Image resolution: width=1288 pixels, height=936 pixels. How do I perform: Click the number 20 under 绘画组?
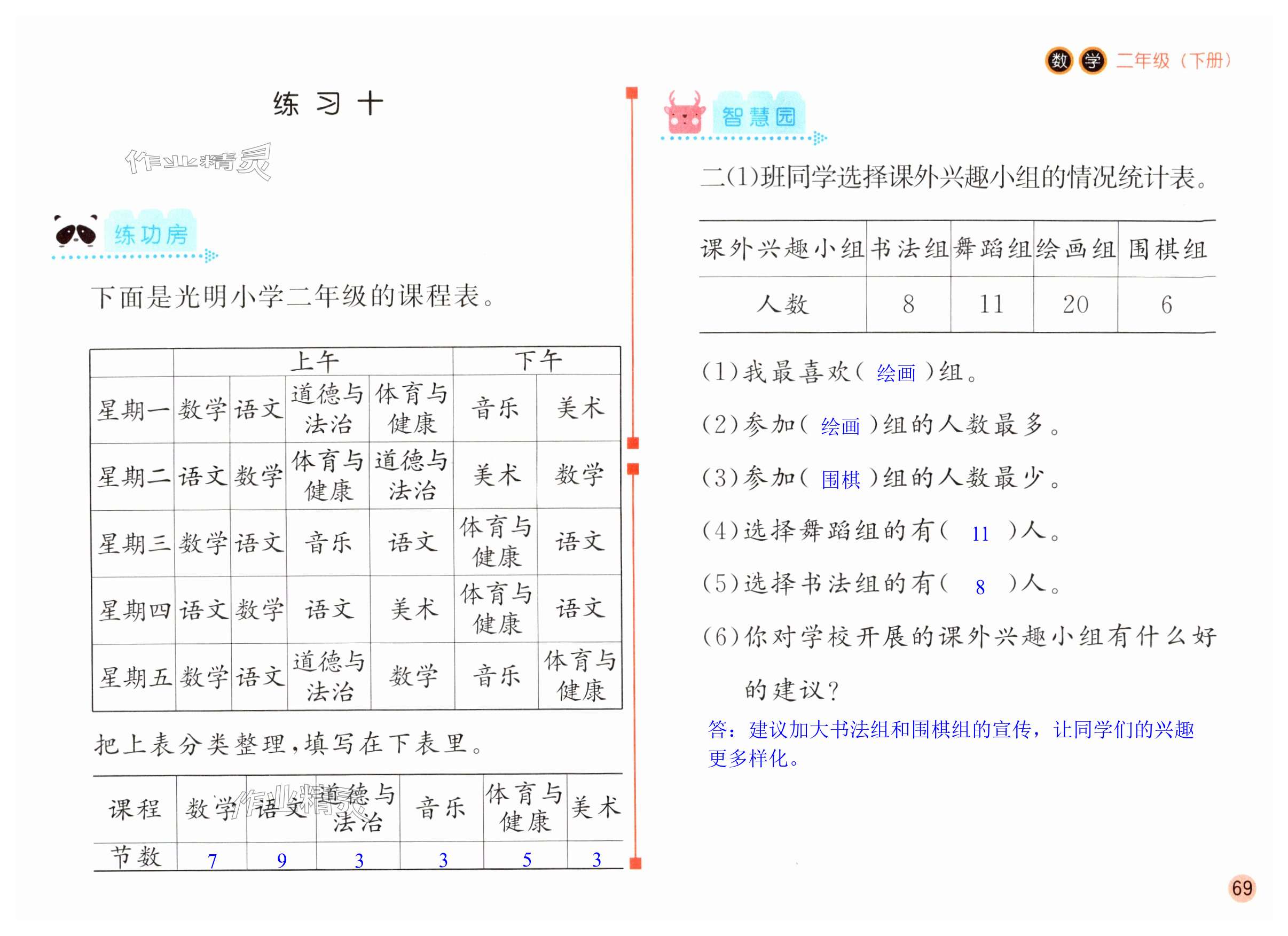point(1075,305)
